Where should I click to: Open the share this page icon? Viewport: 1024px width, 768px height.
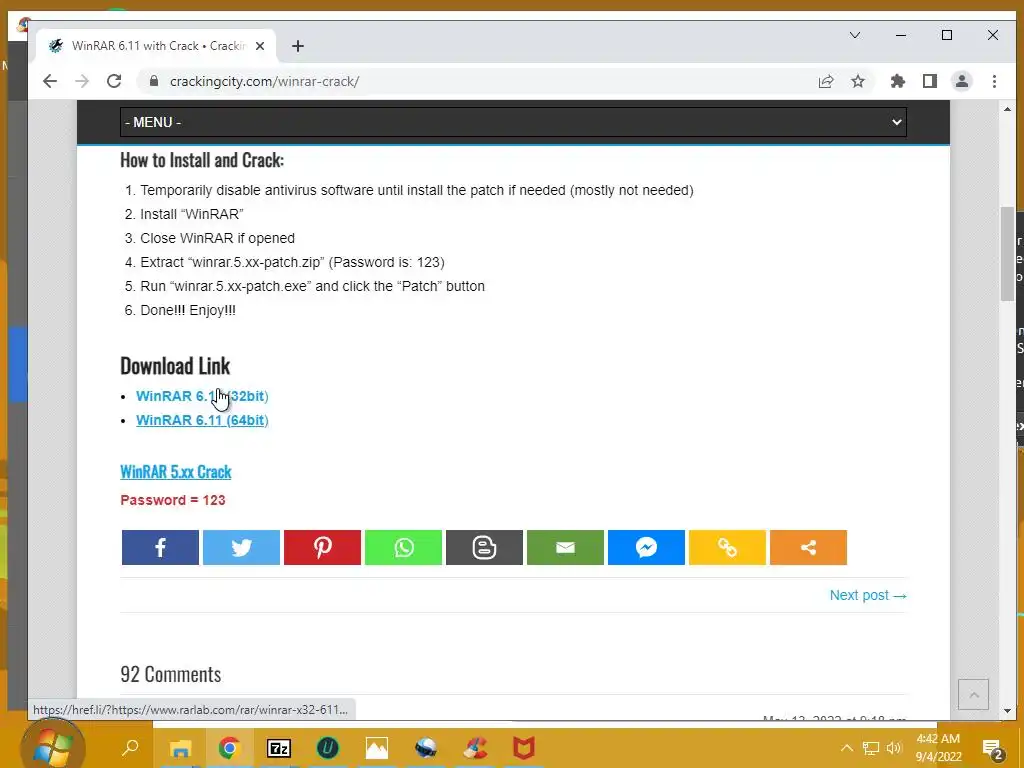click(x=825, y=81)
